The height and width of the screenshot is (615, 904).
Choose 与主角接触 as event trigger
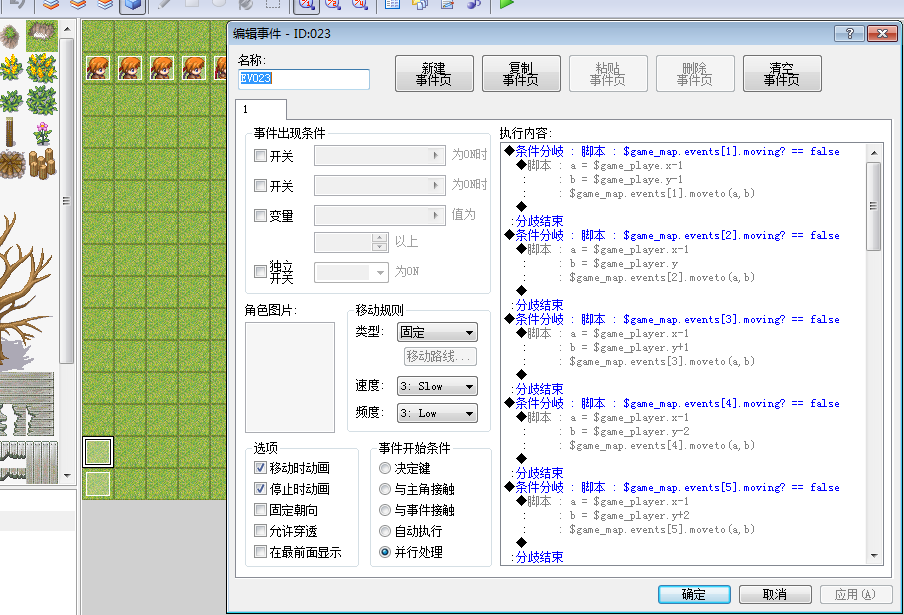pos(385,489)
